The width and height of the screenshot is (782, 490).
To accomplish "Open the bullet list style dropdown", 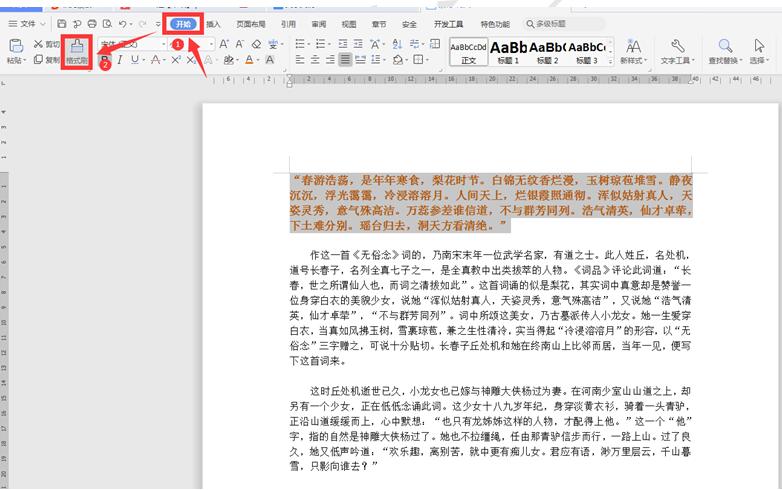I will pos(309,44).
